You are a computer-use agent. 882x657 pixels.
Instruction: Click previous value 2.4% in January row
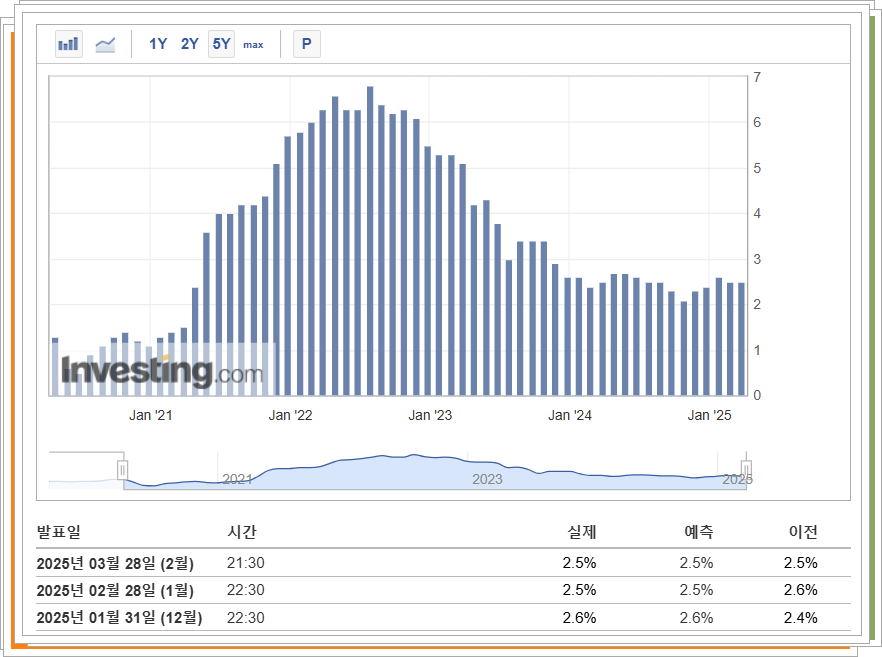coord(801,618)
